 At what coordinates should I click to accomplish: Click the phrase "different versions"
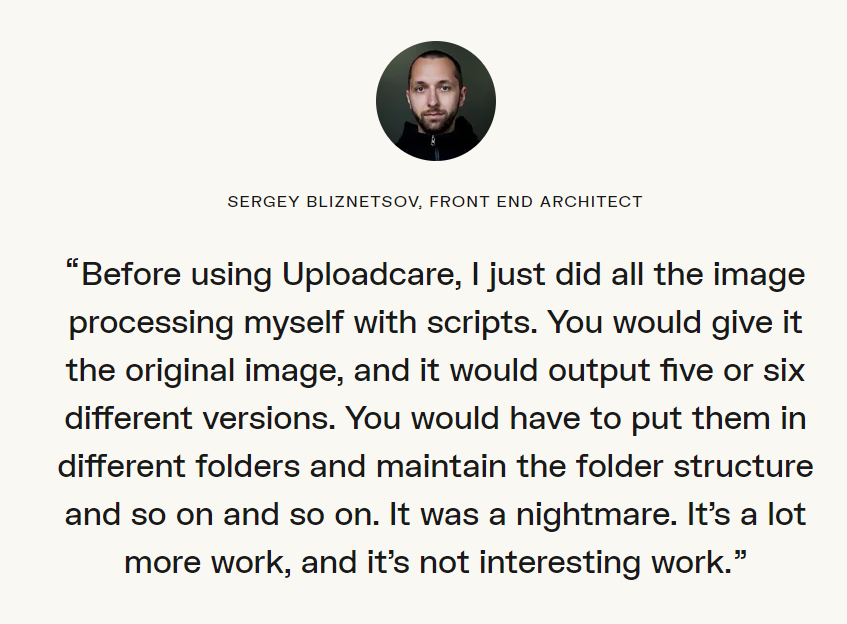(198, 419)
